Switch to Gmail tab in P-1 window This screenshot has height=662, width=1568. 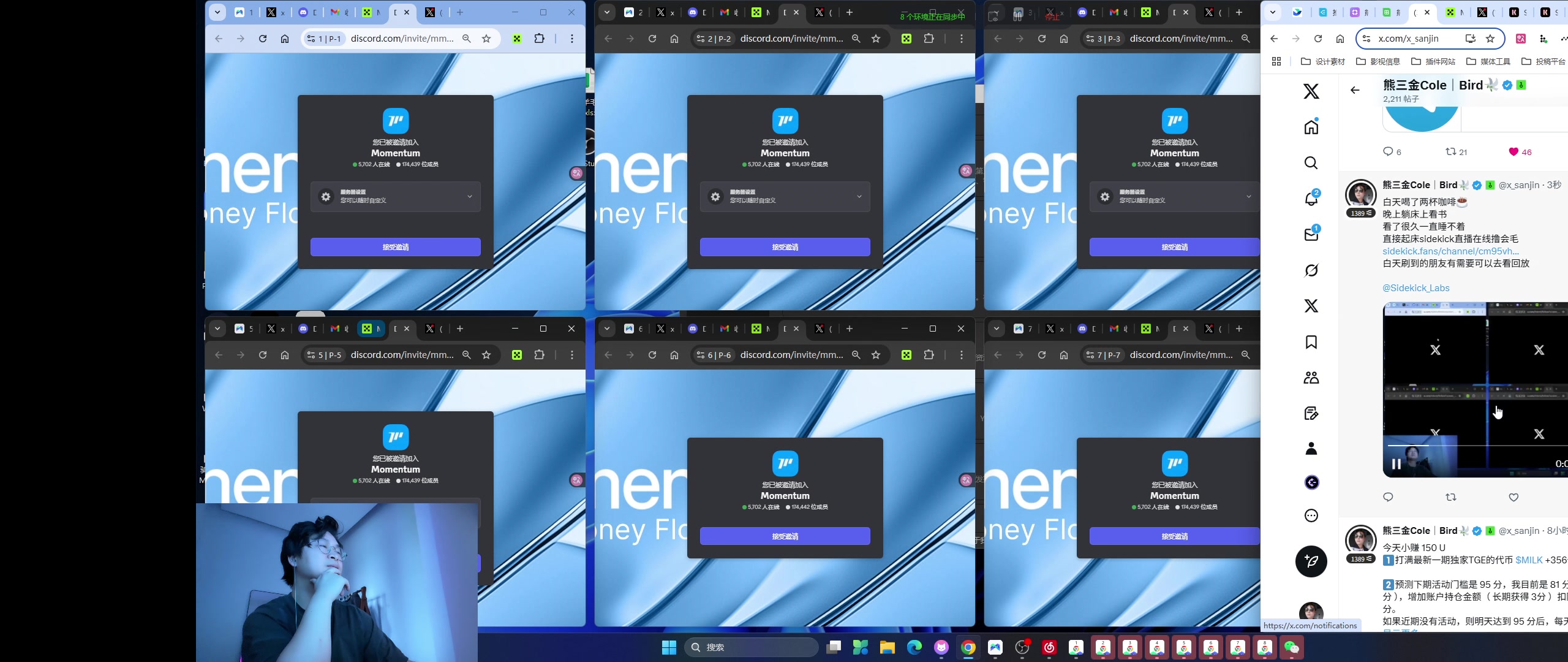coord(339,12)
